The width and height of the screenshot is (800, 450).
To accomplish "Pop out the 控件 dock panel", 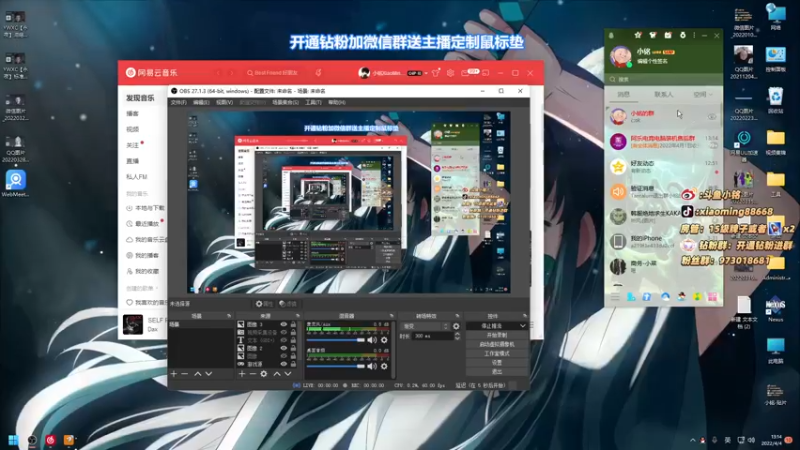I will pos(524,316).
